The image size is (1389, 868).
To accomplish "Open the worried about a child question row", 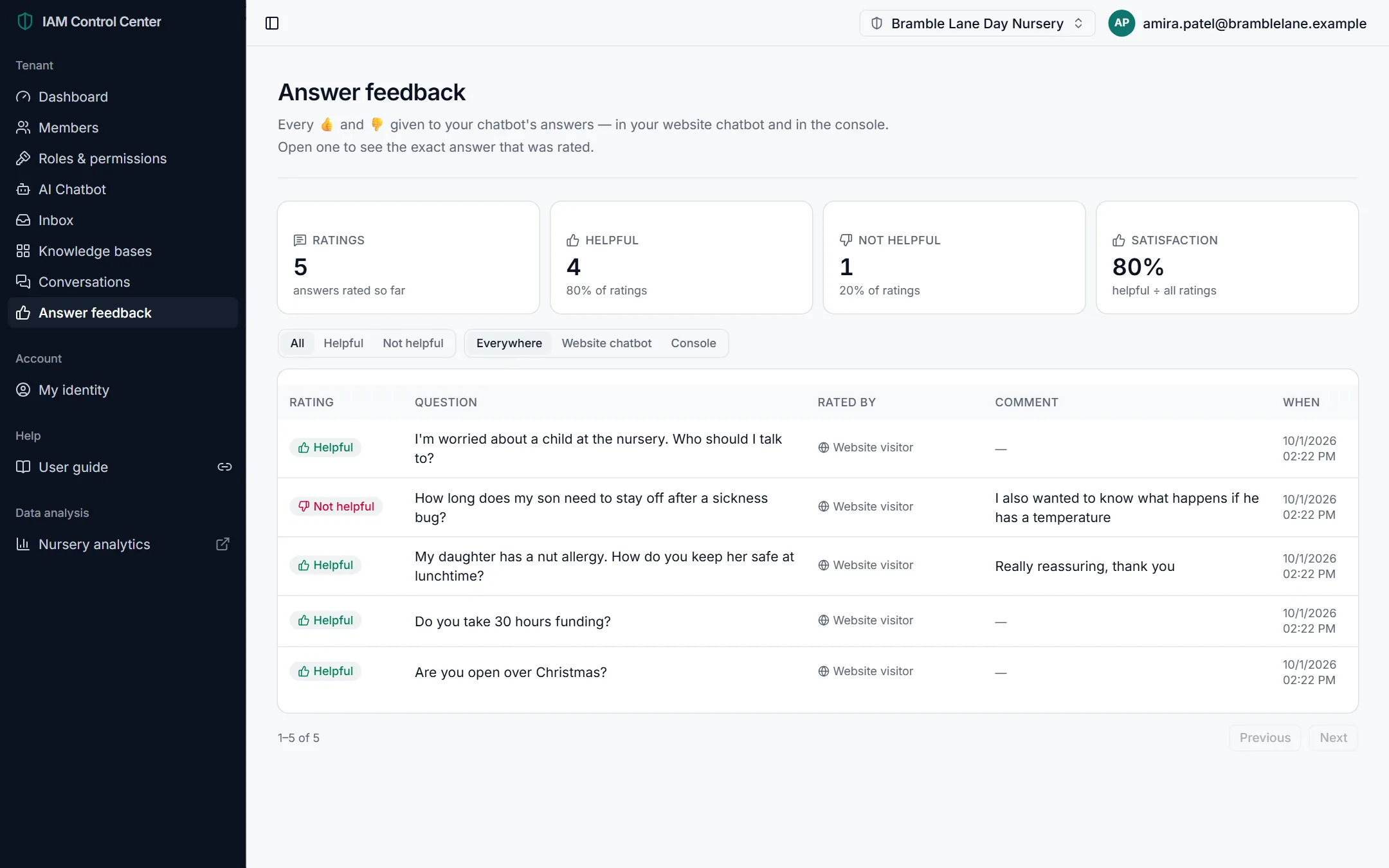I will pos(817,448).
